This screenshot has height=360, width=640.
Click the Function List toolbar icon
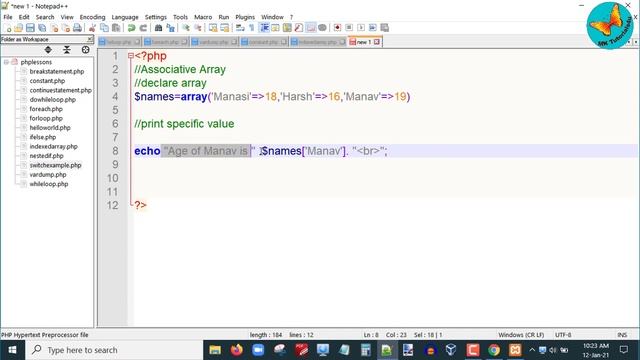pyautogui.click(x=299, y=28)
